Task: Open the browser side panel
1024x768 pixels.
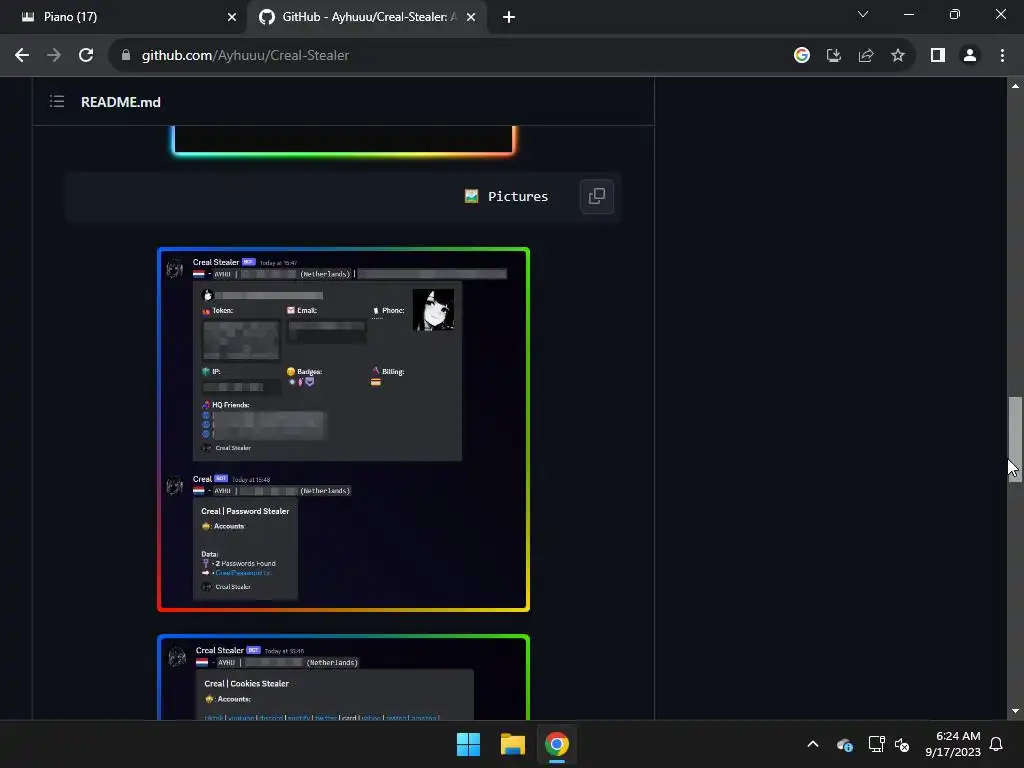Action: pyautogui.click(x=938, y=56)
